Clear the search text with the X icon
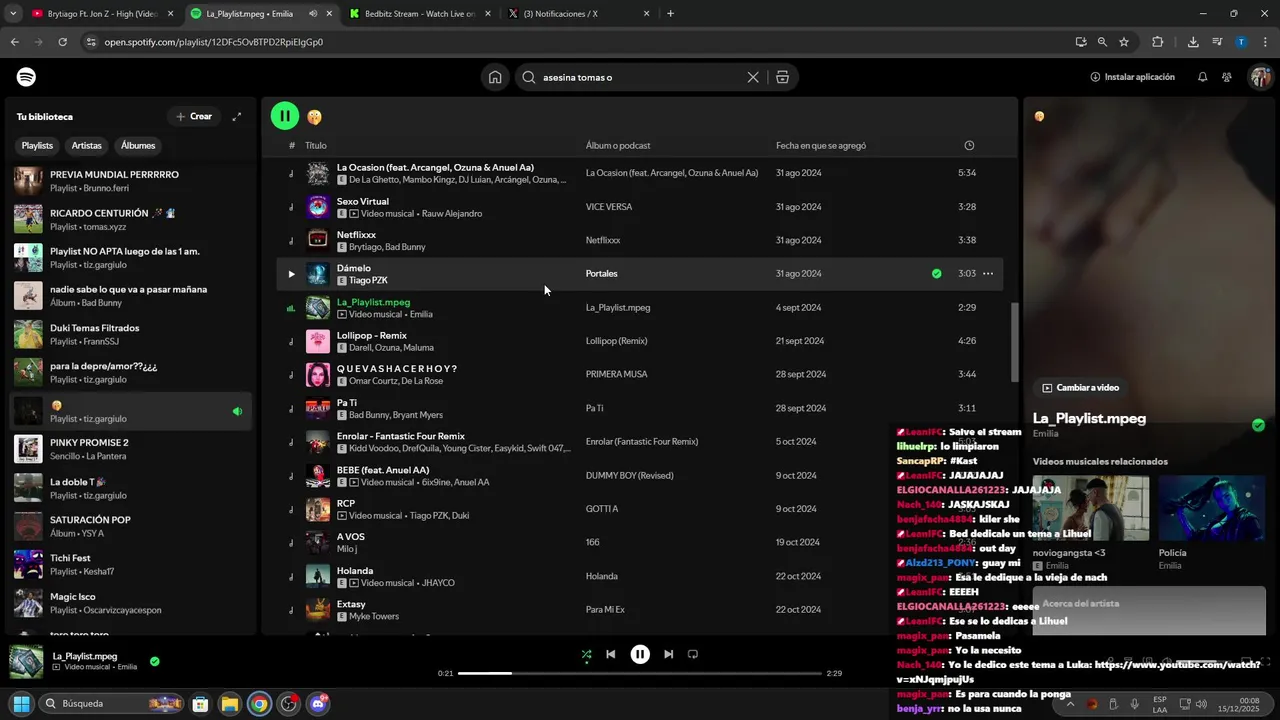 (x=753, y=77)
